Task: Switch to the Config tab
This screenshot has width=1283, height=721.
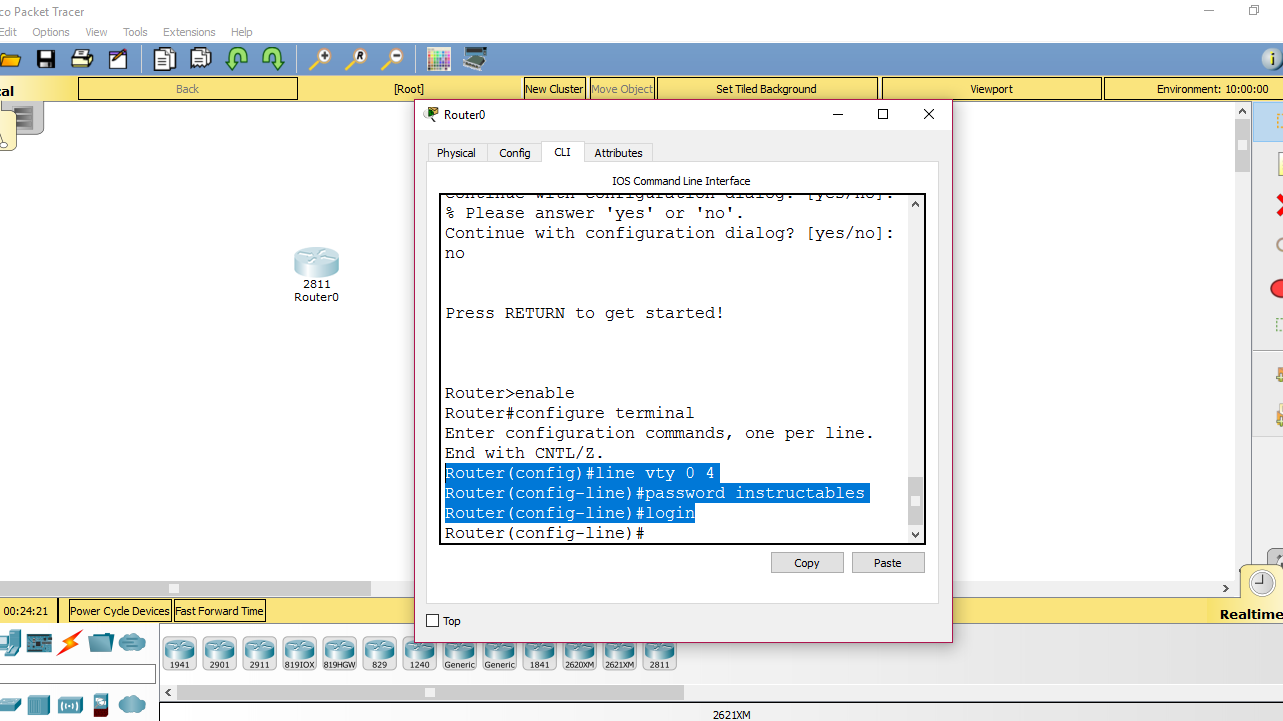Action: [x=514, y=152]
